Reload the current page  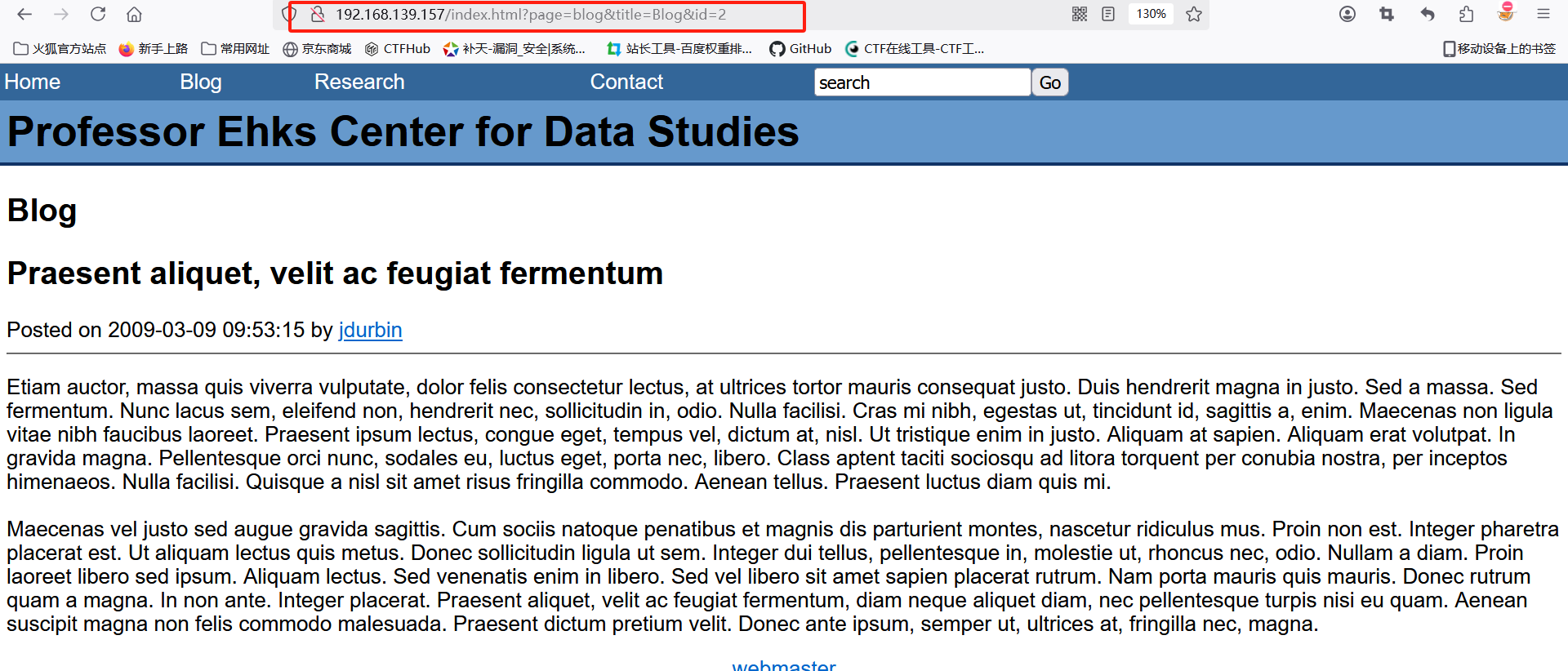(98, 14)
